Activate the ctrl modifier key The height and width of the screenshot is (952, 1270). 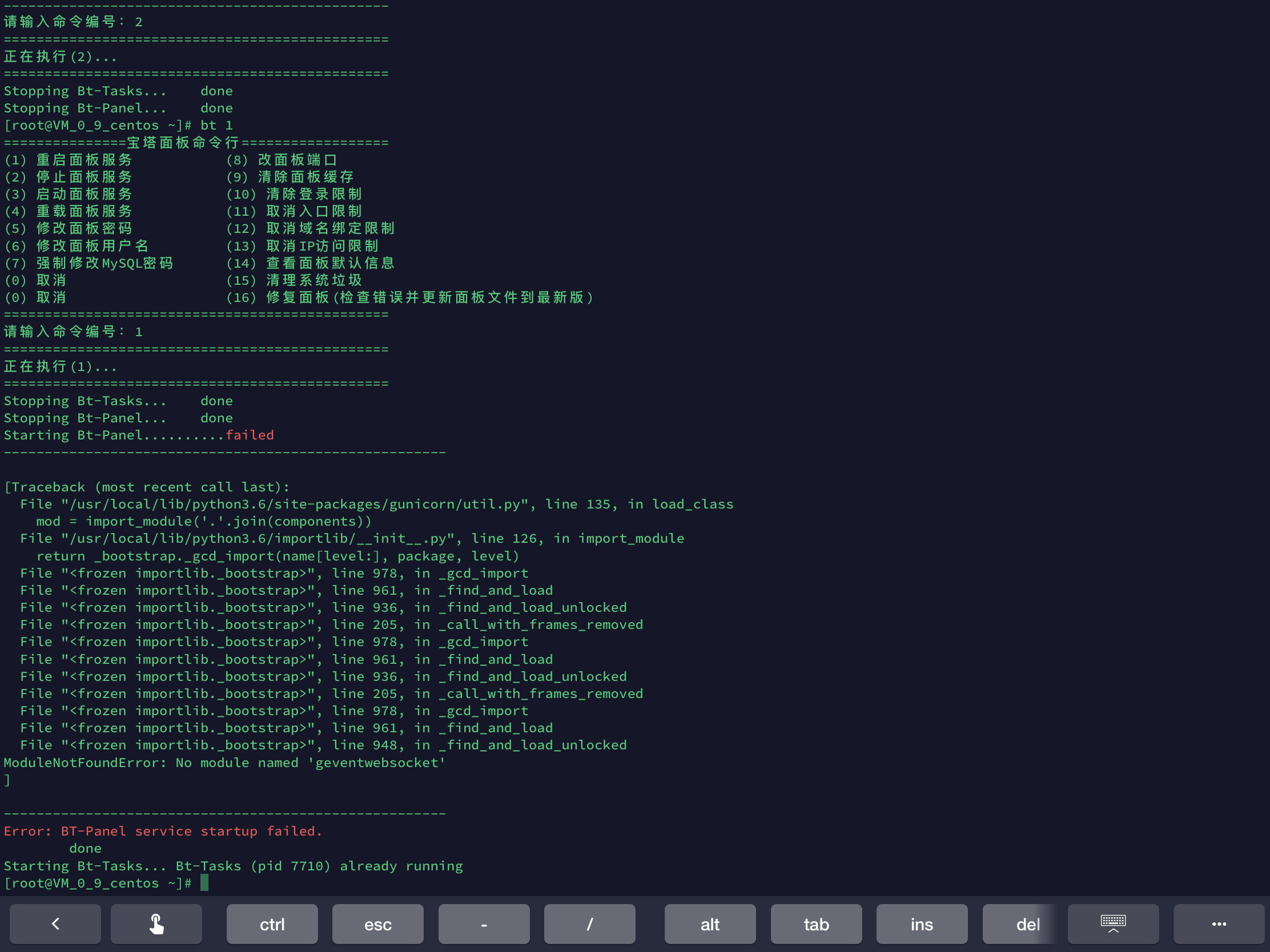point(272,924)
